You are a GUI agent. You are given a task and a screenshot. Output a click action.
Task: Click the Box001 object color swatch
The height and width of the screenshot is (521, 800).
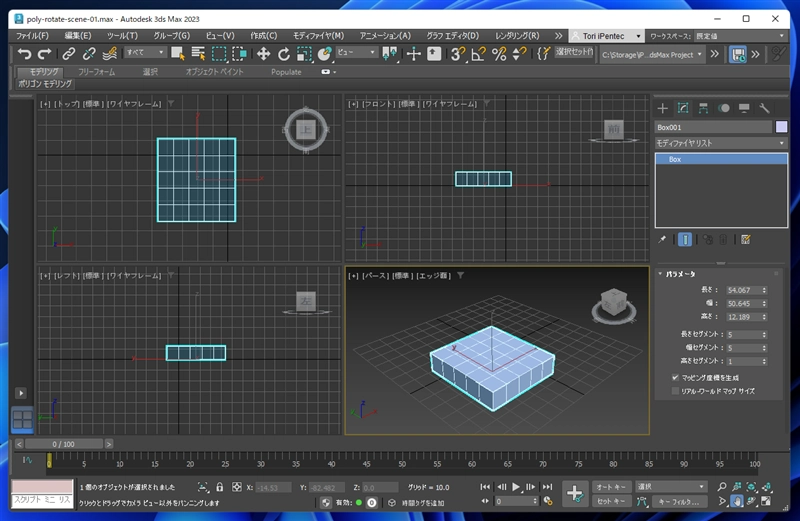point(781,127)
